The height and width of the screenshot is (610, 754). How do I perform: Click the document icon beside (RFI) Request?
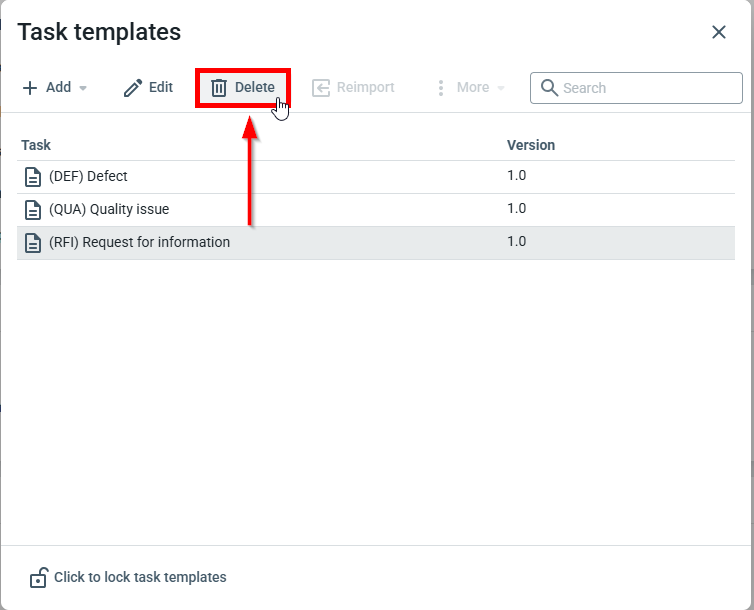(33, 243)
